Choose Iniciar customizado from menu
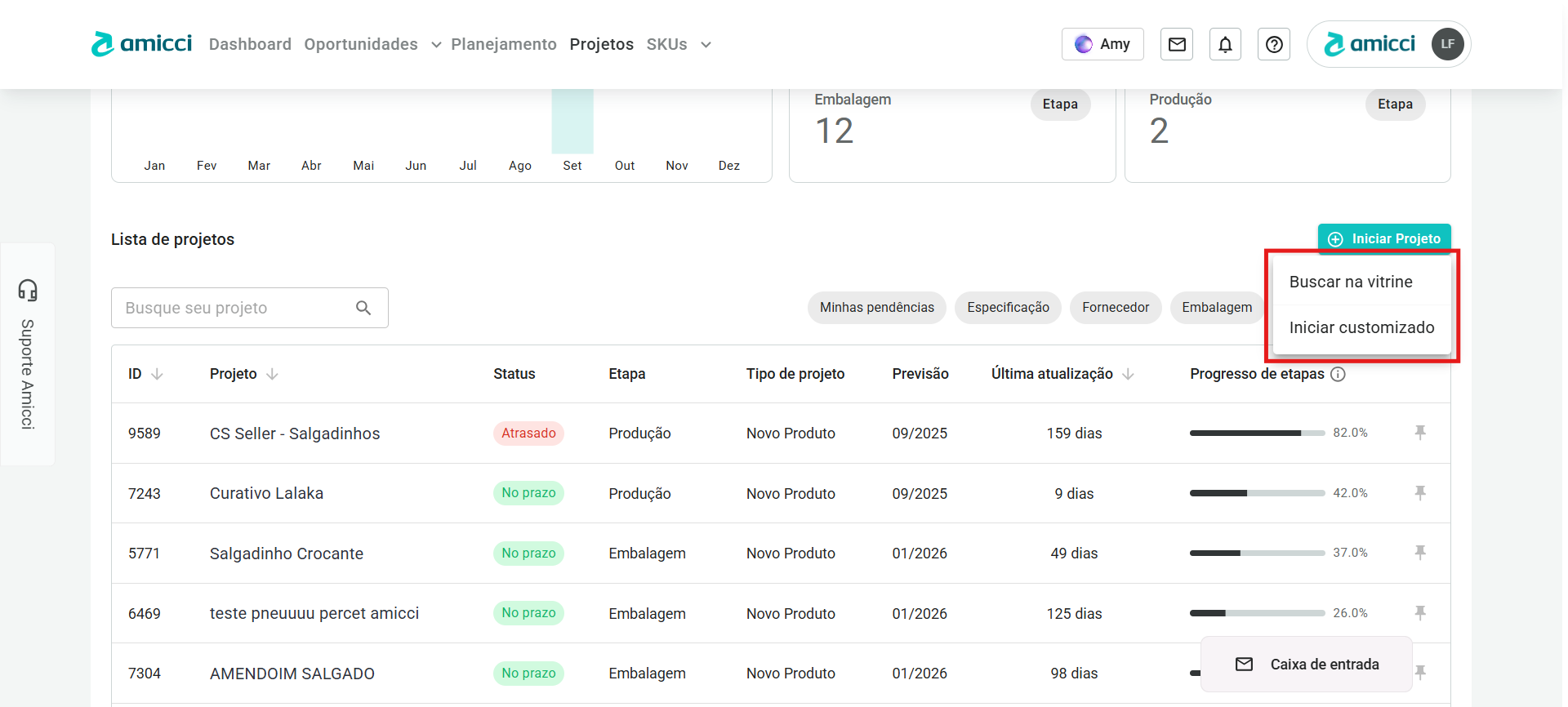The width and height of the screenshot is (1568, 707). coord(1361,327)
